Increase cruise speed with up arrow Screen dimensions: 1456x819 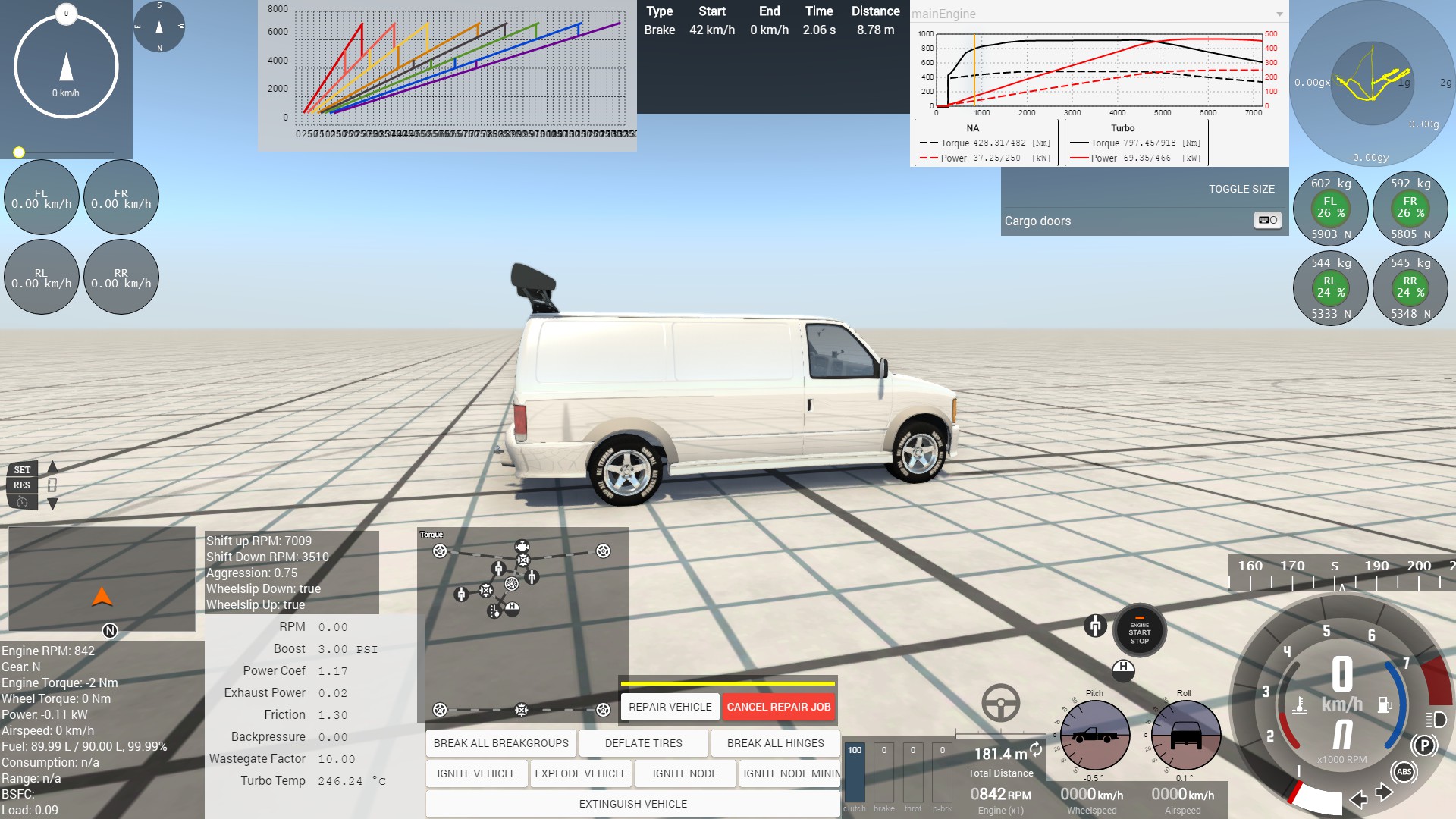coord(52,467)
